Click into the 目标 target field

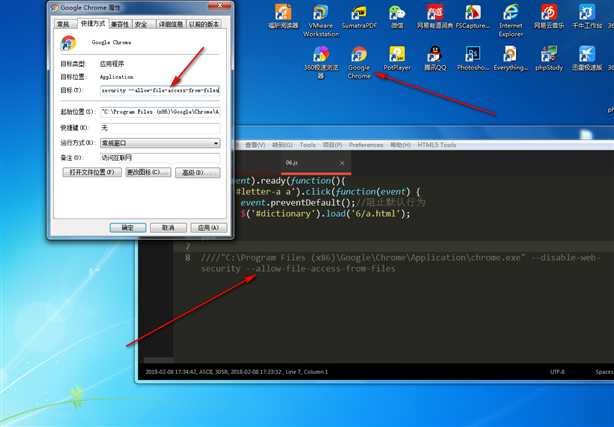pyautogui.click(x=160, y=90)
